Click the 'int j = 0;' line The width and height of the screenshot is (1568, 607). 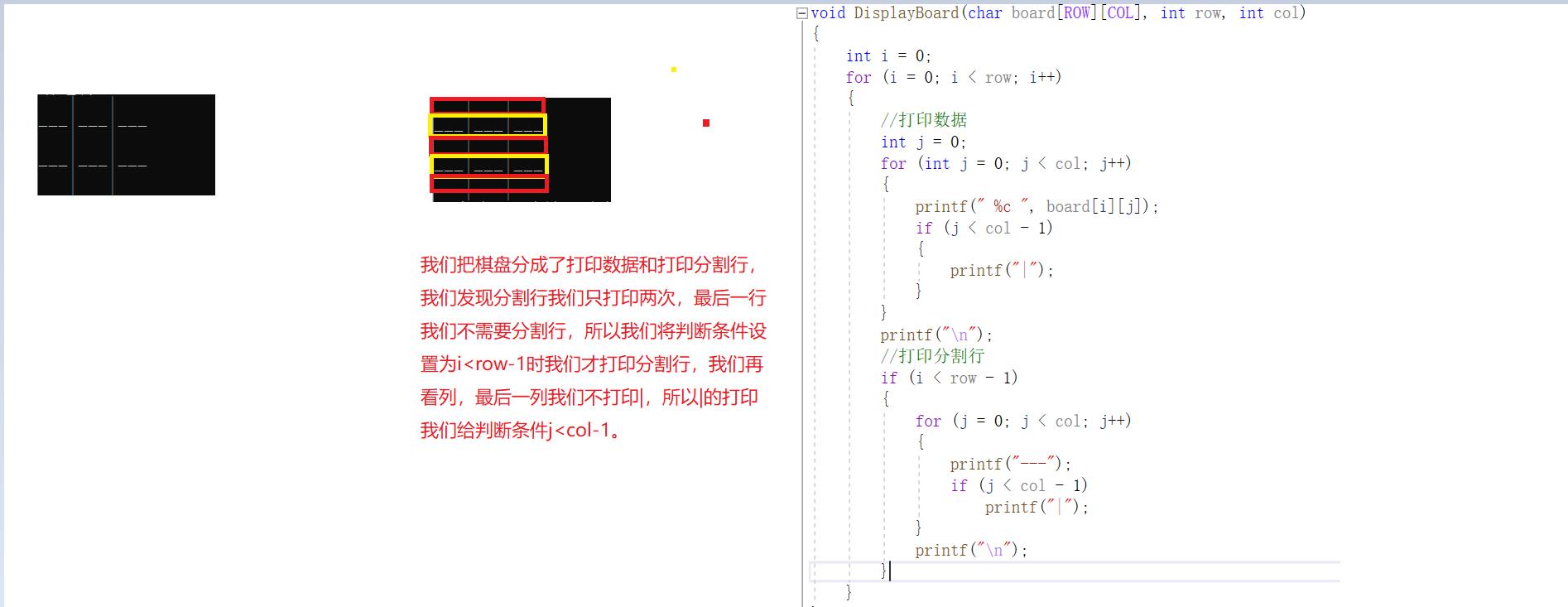coord(923,142)
